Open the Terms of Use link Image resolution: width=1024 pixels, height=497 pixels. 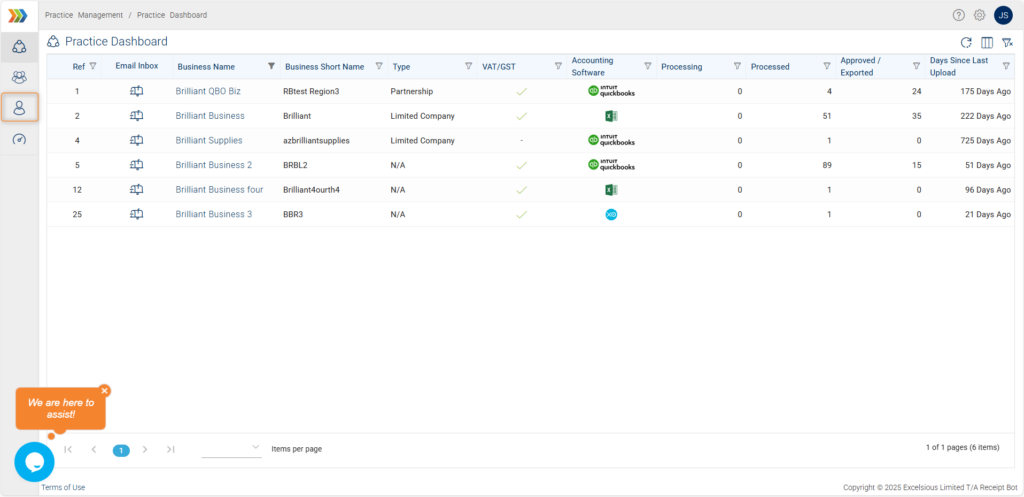pyautogui.click(x=63, y=487)
